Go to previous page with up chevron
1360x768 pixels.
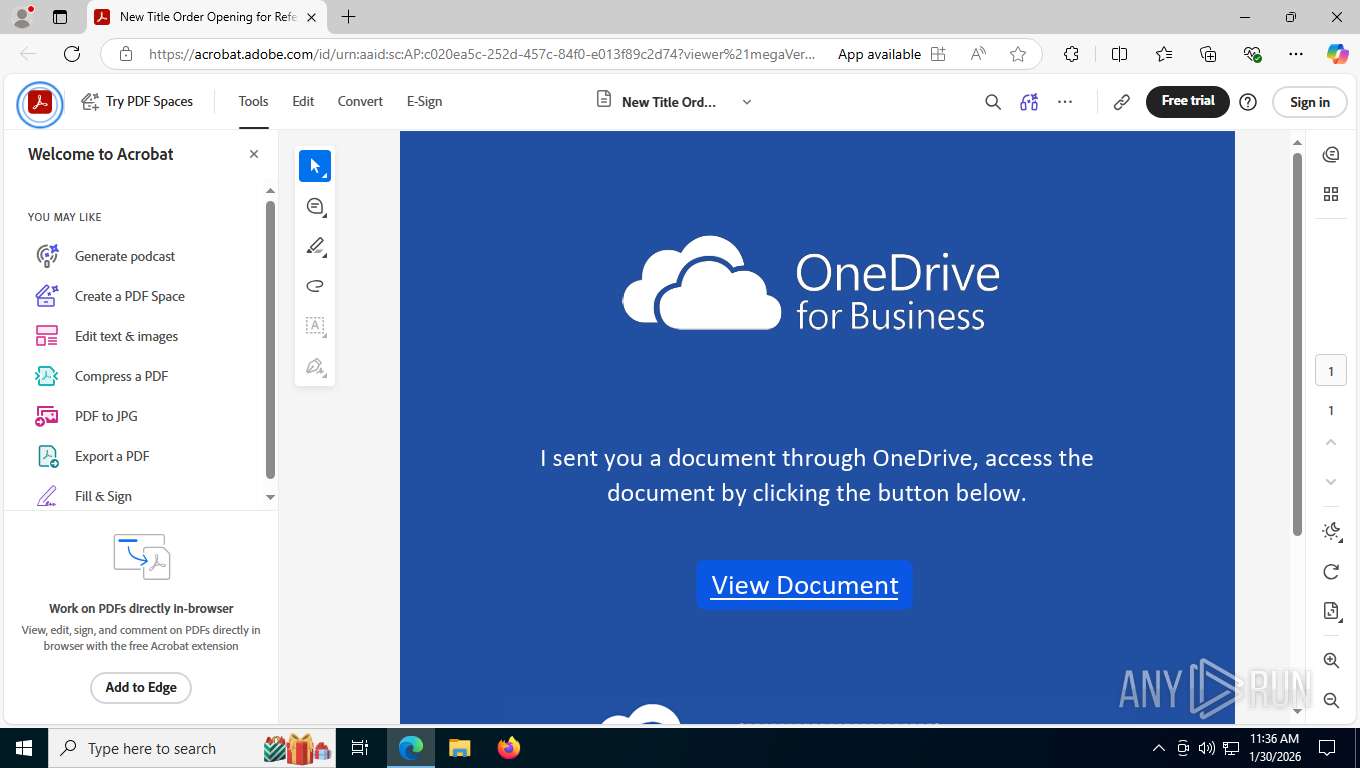click(1331, 442)
